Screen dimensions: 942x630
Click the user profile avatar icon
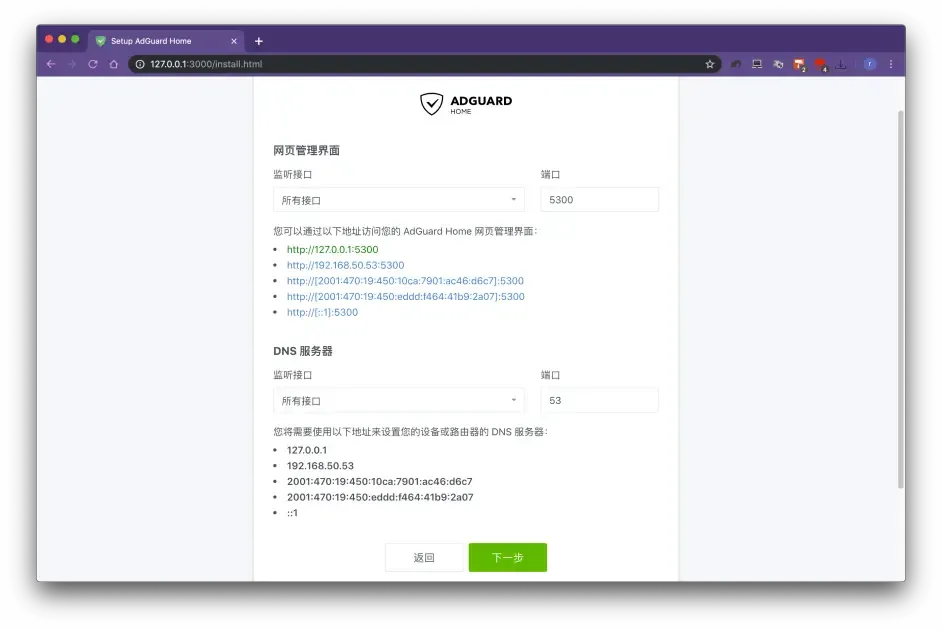tap(870, 64)
